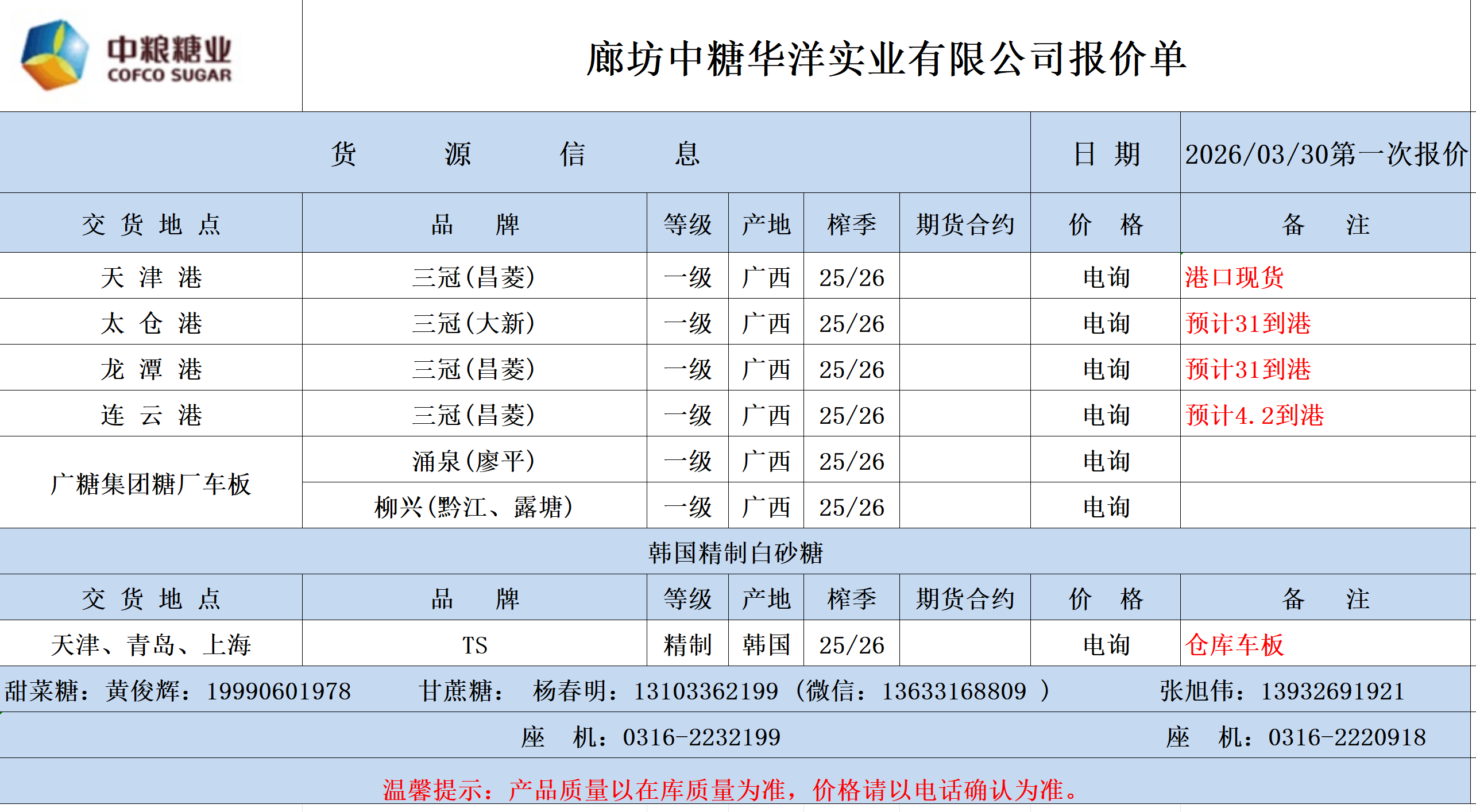
Task: Click the brand cell 三冠(大新)
Action: (x=474, y=323)
